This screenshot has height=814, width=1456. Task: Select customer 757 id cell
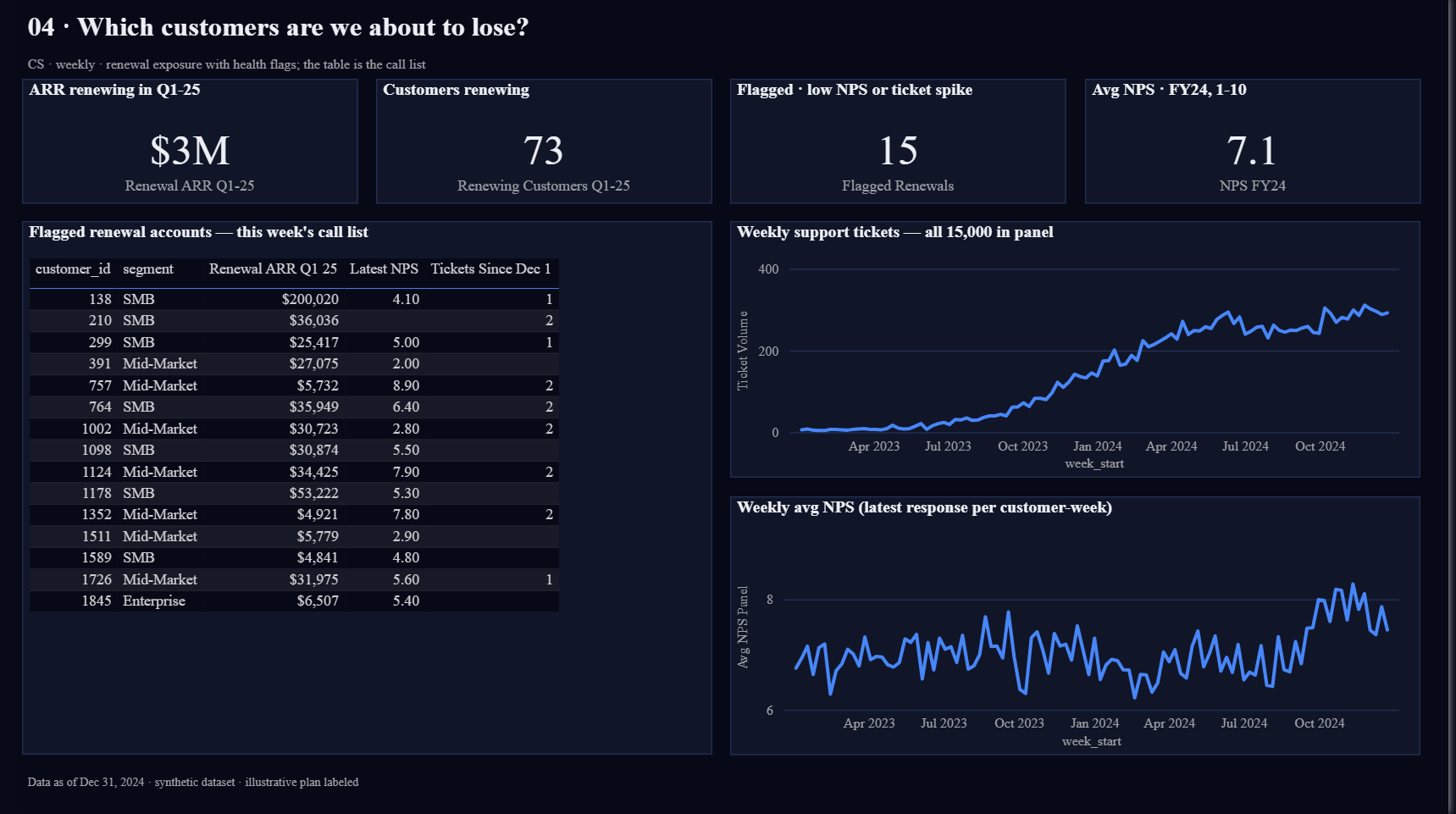click(100, 385)
